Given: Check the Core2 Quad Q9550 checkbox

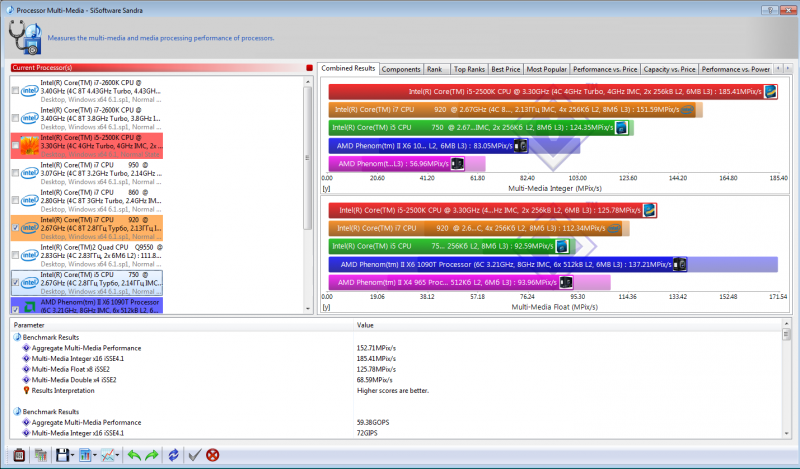Looking at the screenshot, I should point(15,255).
